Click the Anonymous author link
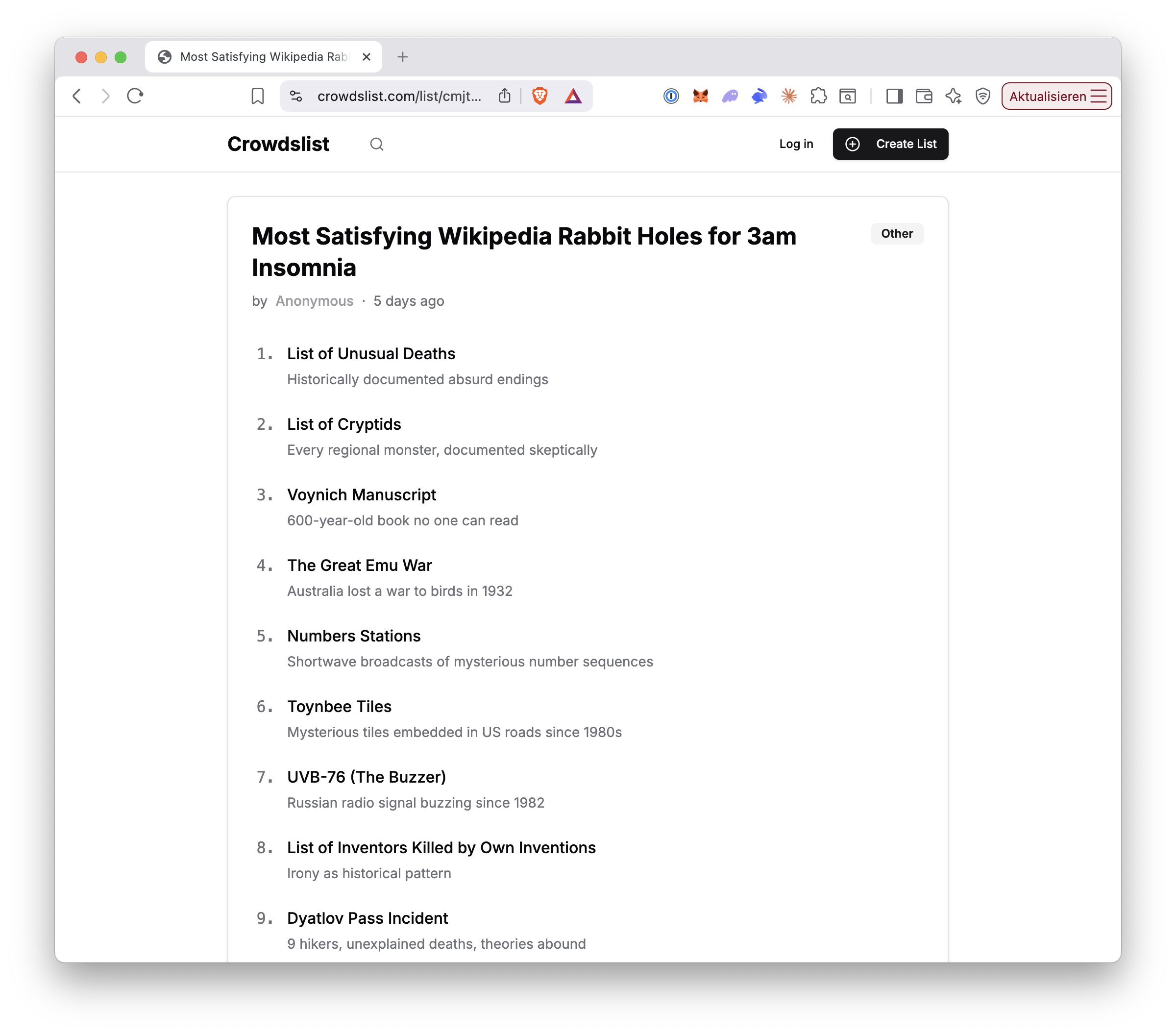The height and width of the screenshot is (1035, 1176). (x=314, y=301)
